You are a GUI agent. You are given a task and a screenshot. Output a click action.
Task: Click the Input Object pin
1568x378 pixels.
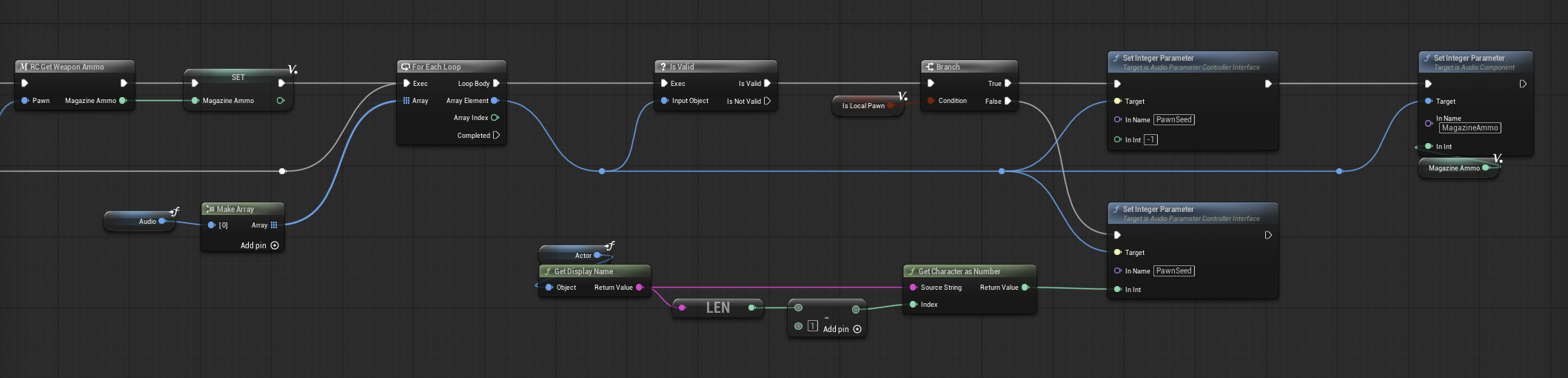(x=664, y=101)
